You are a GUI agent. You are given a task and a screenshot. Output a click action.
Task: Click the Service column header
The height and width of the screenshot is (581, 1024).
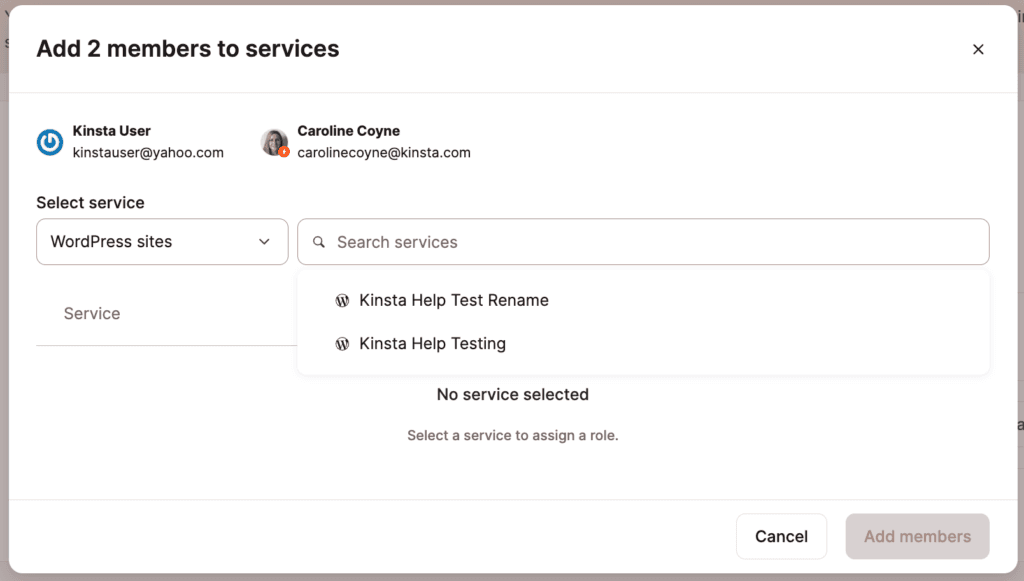click(91, 313)
